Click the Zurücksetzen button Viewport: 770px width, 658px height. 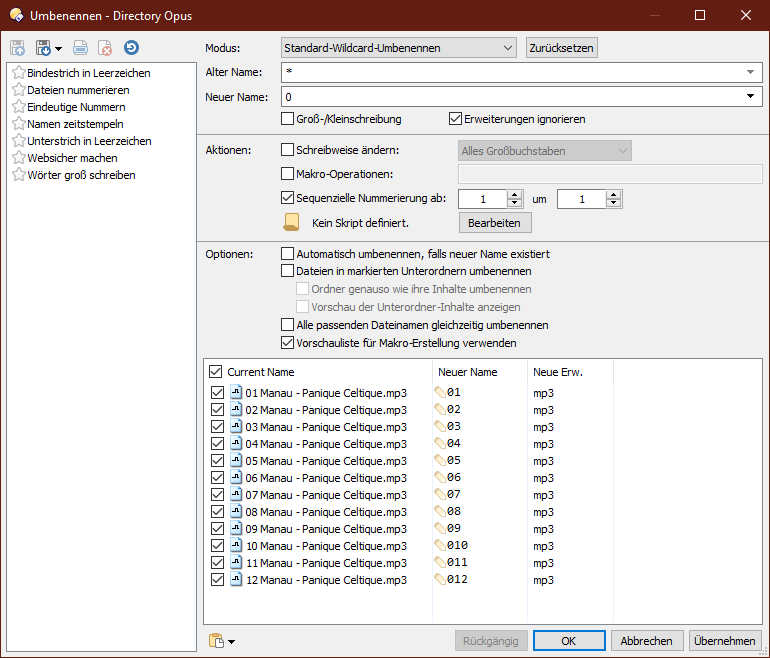[562, 48]
